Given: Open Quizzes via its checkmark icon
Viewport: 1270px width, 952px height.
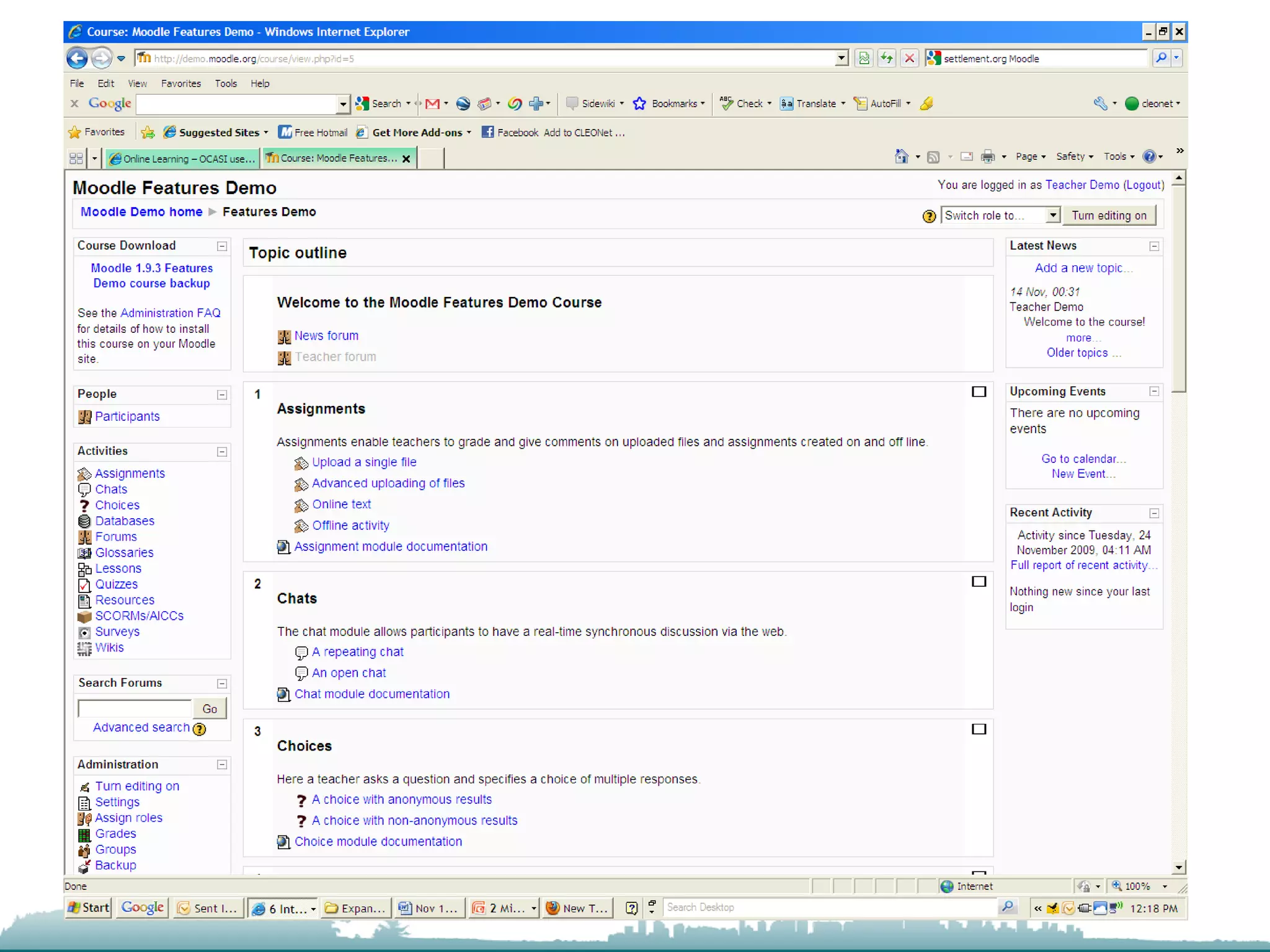Looking at the screenshot, I should [85, 585].
